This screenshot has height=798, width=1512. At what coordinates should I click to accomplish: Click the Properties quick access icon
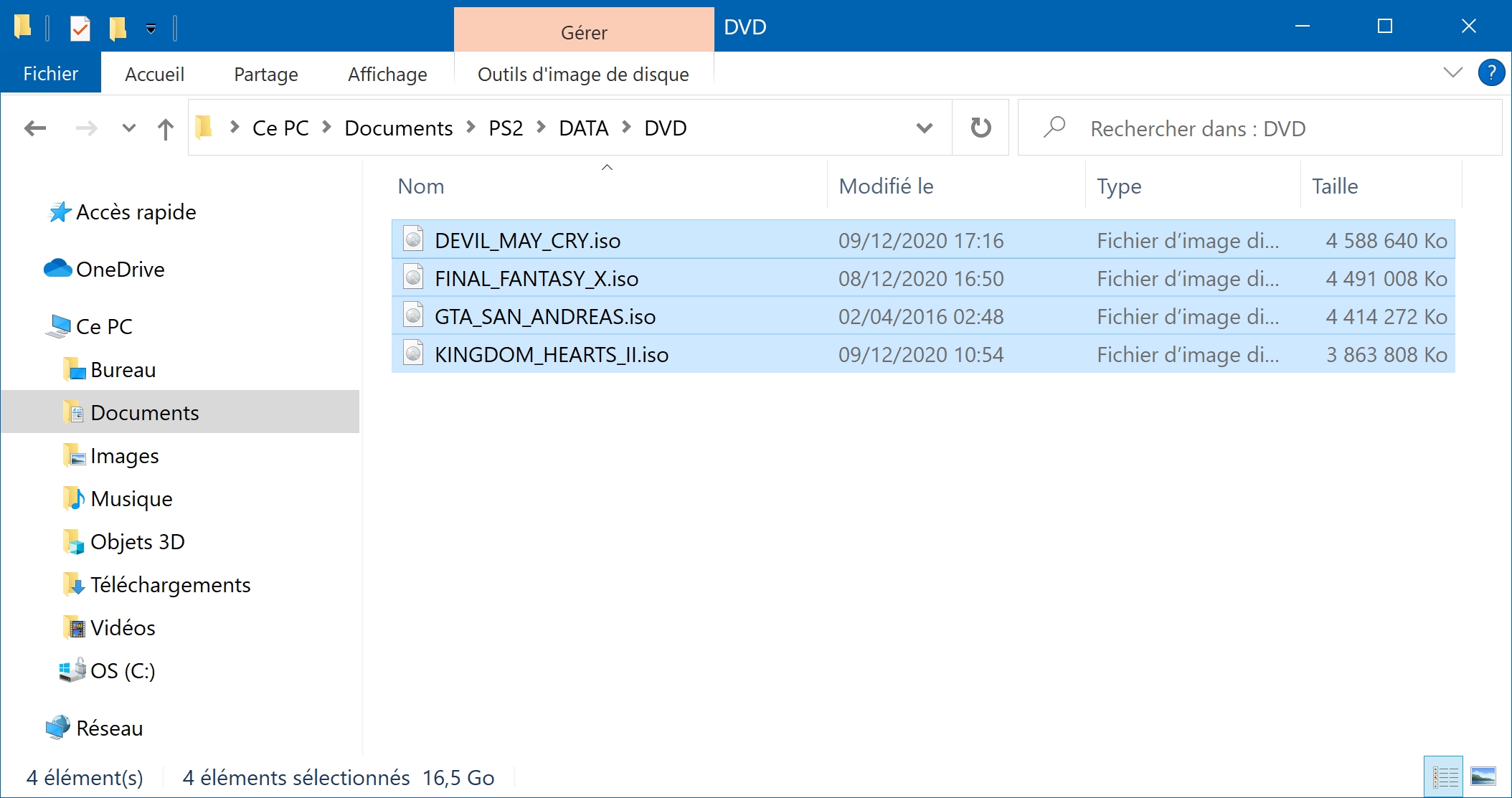80,28
